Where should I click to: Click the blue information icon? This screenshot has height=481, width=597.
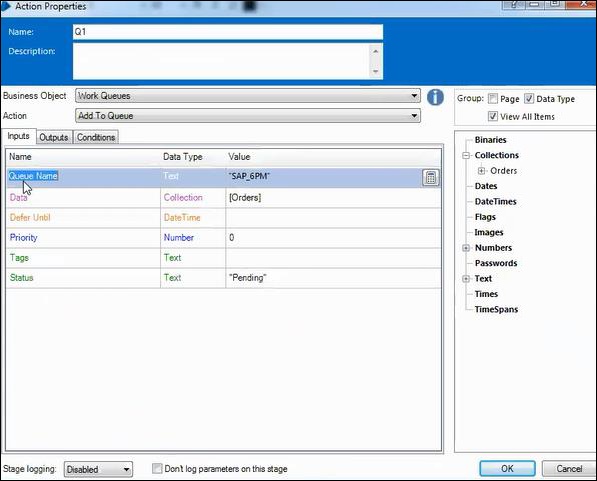click(x=435, y=97)
